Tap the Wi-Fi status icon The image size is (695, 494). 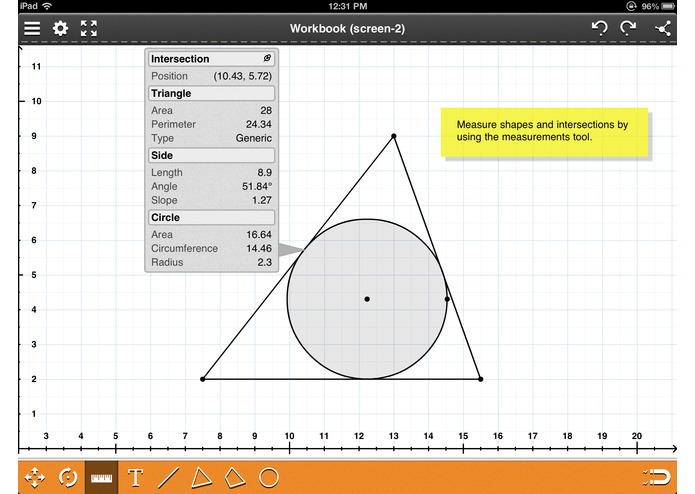pos(47,6)
